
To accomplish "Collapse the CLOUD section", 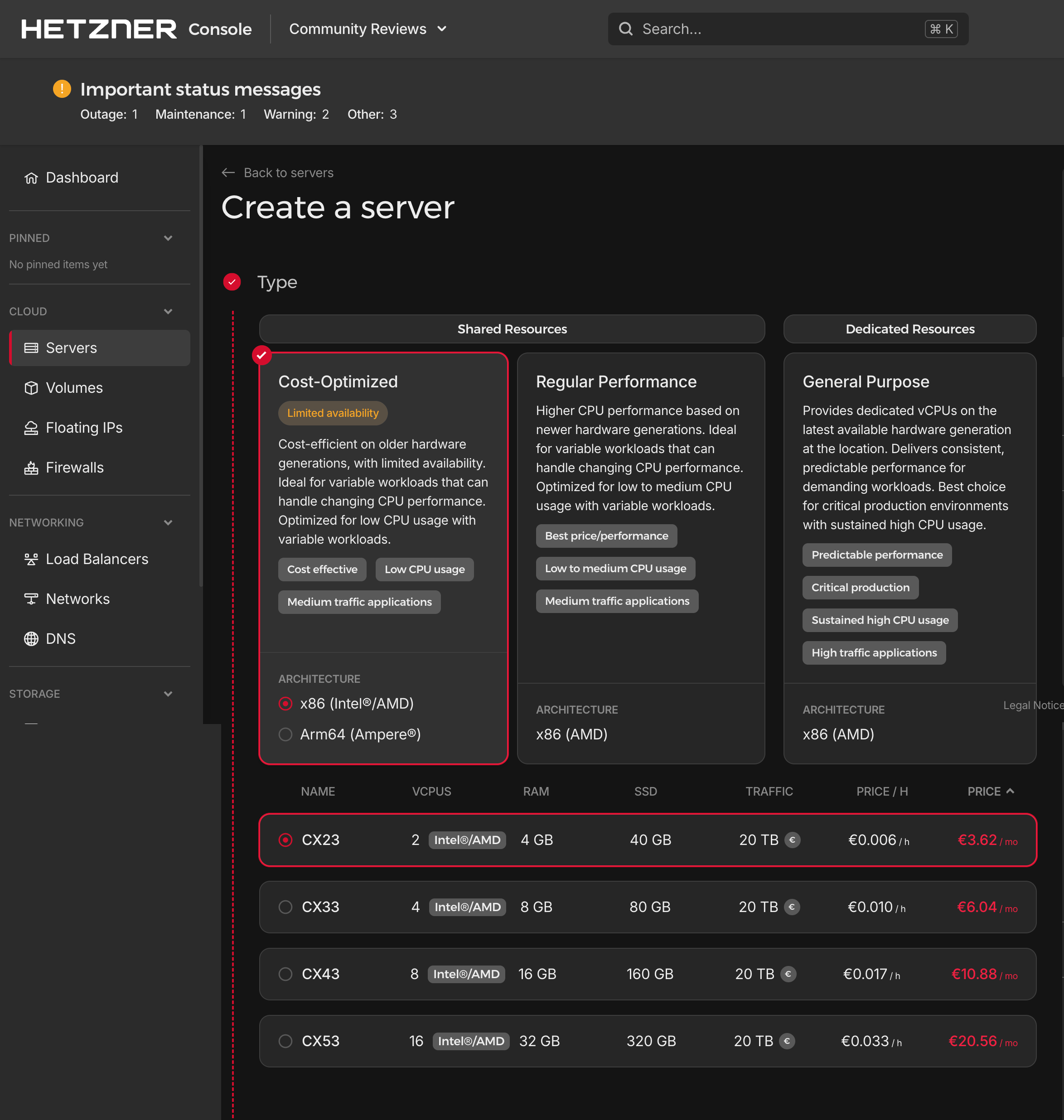I will [x=168, y=311].
